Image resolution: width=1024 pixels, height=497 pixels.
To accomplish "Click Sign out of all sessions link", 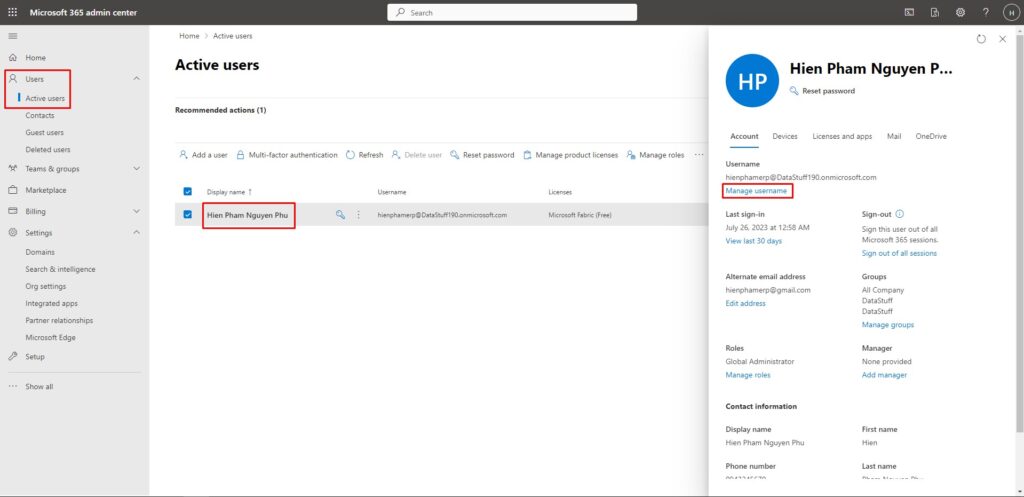I will [x=899, y=253].
